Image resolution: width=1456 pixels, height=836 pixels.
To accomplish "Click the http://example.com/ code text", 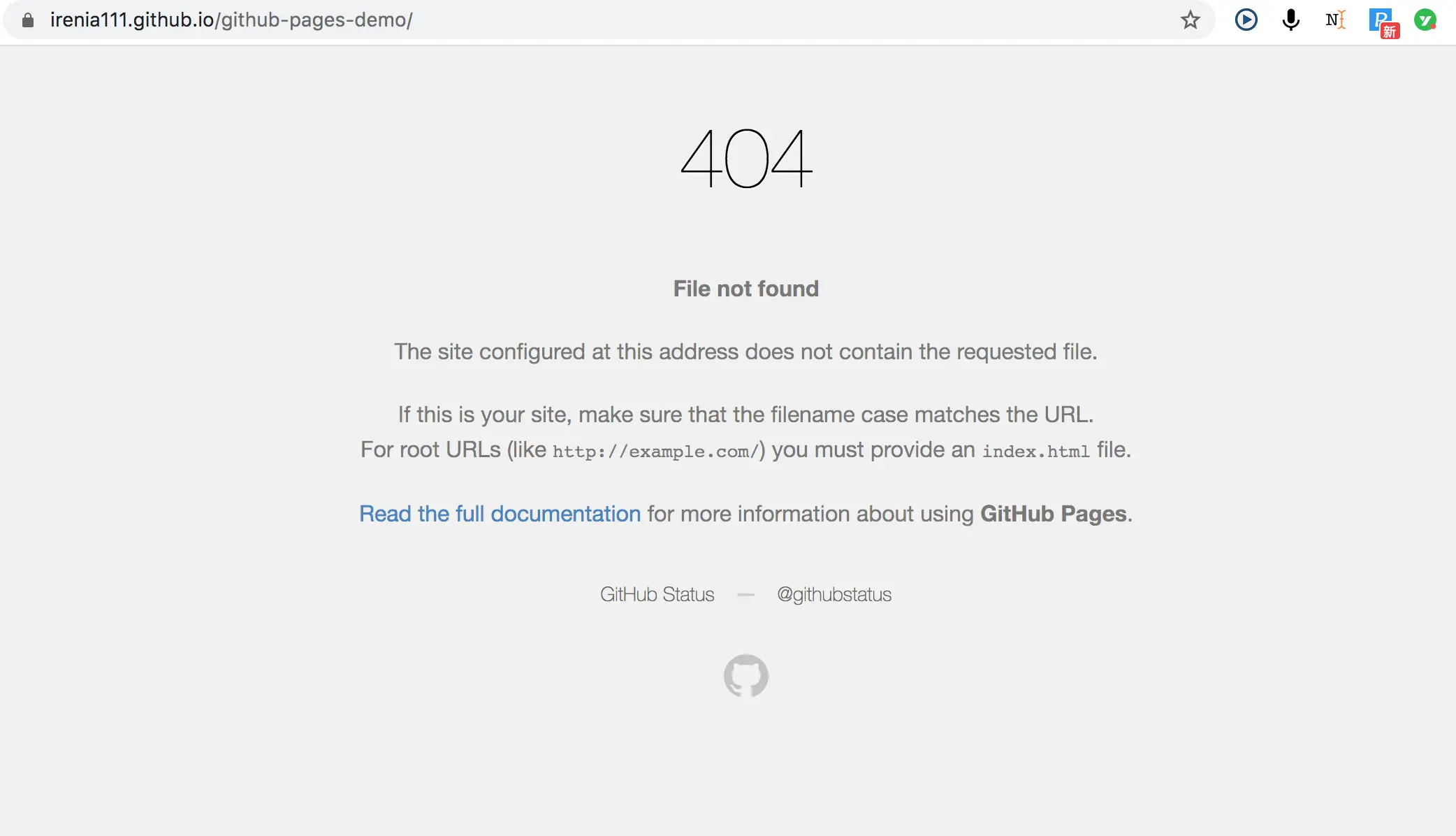I will pos(655,452).
